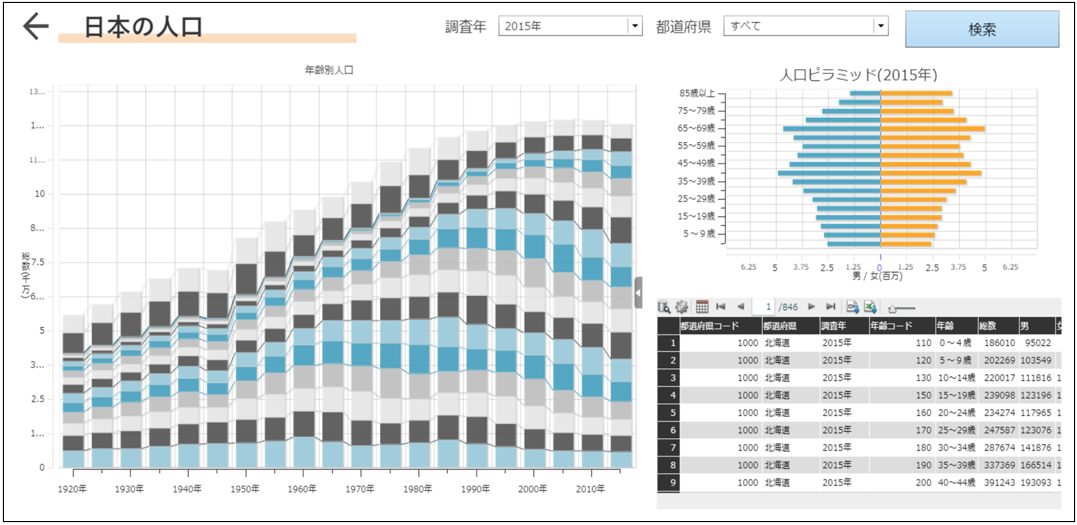Jump to last table page

829,306
